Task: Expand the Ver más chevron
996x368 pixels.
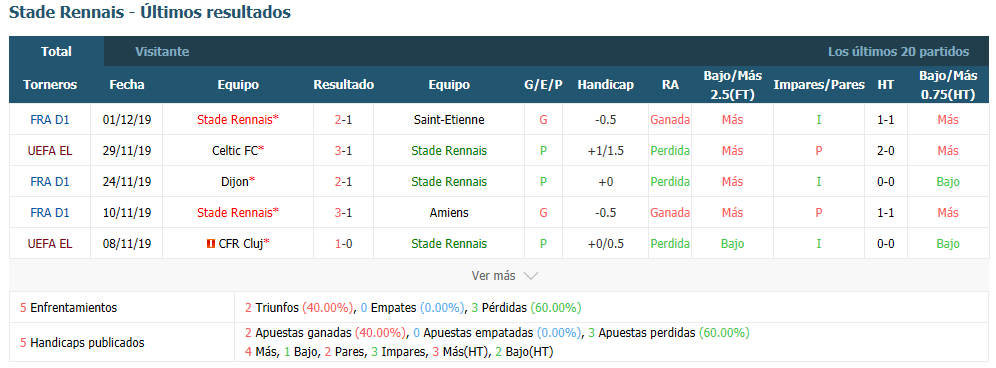Action: click(x=531, y=276)
